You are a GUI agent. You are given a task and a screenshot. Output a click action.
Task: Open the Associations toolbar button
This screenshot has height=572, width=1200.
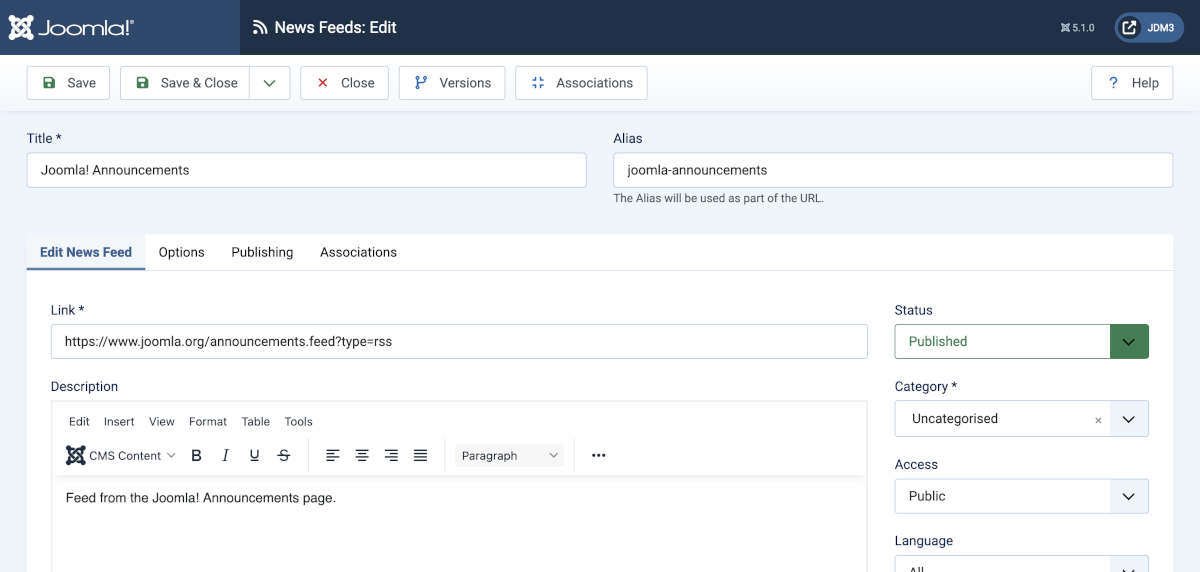[582, 83]
